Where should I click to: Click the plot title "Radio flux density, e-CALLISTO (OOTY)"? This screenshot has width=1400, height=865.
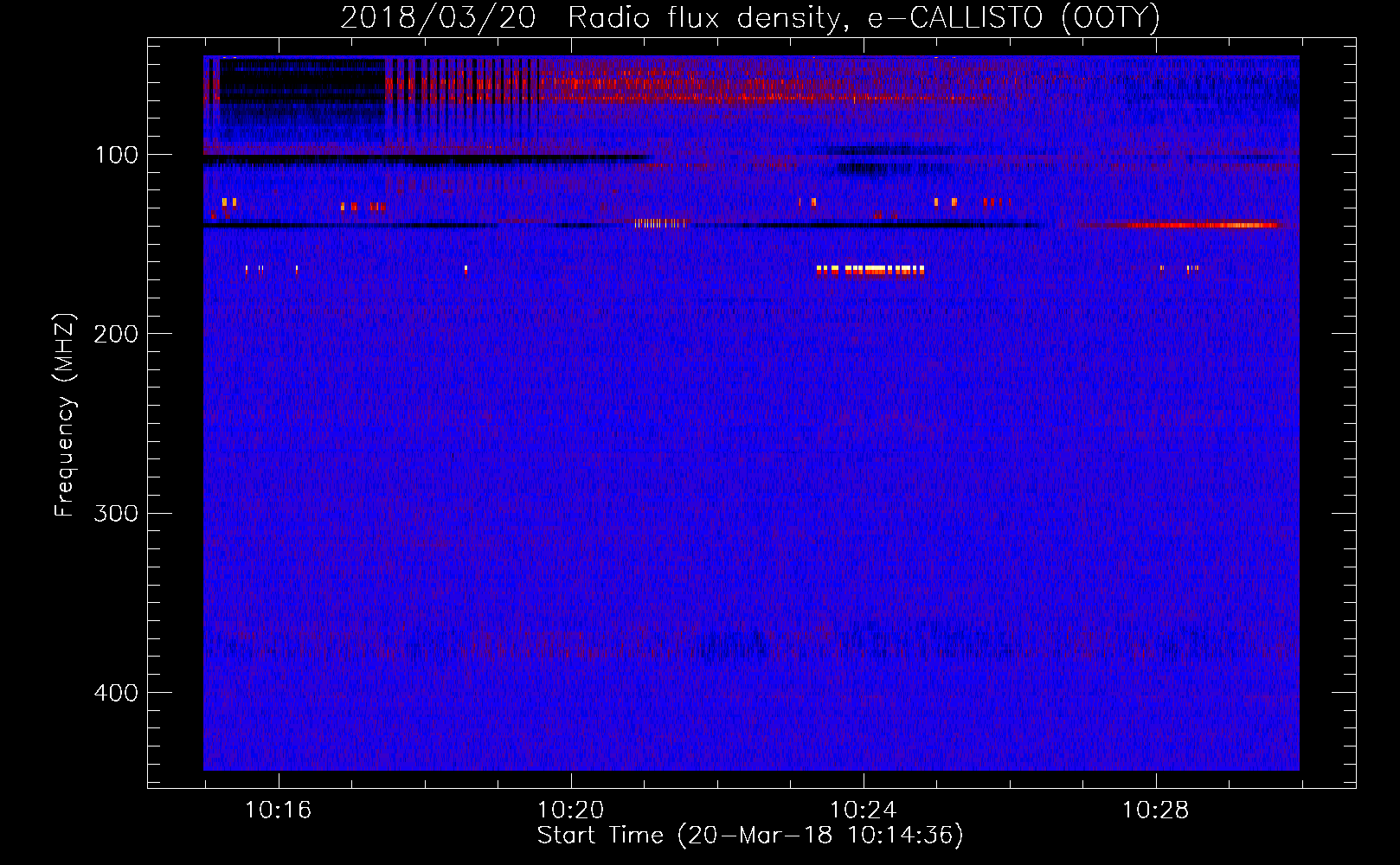pyautogui.click(x=864, y=18)
